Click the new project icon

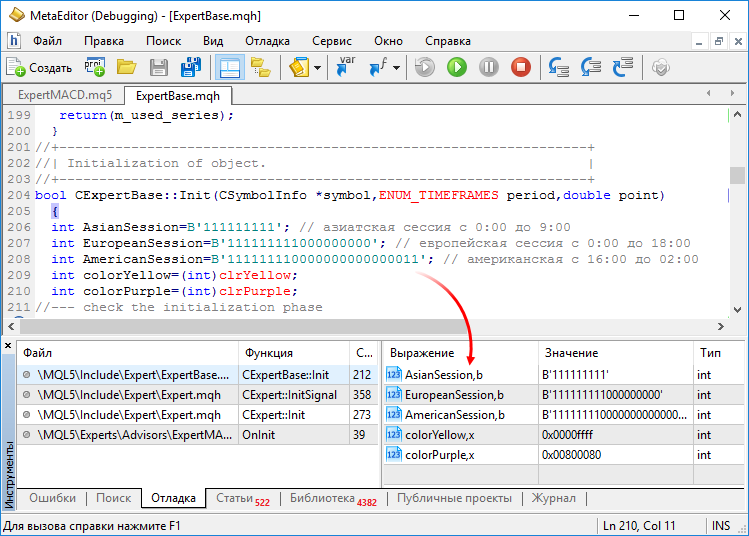tap(95, 67)
